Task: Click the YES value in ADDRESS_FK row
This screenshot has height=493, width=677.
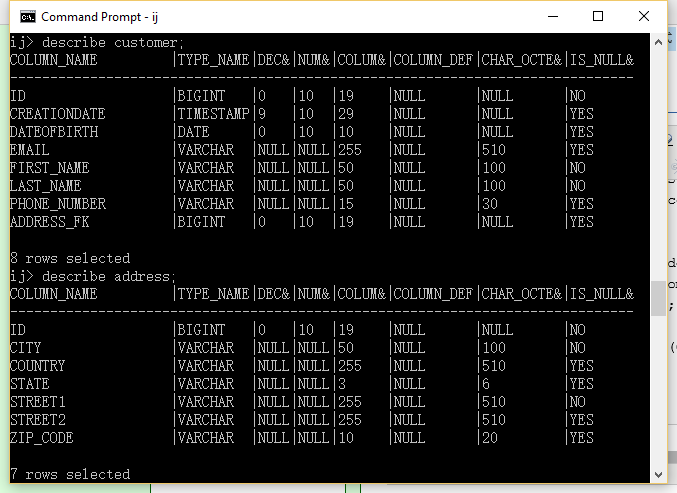Action: 582,222
